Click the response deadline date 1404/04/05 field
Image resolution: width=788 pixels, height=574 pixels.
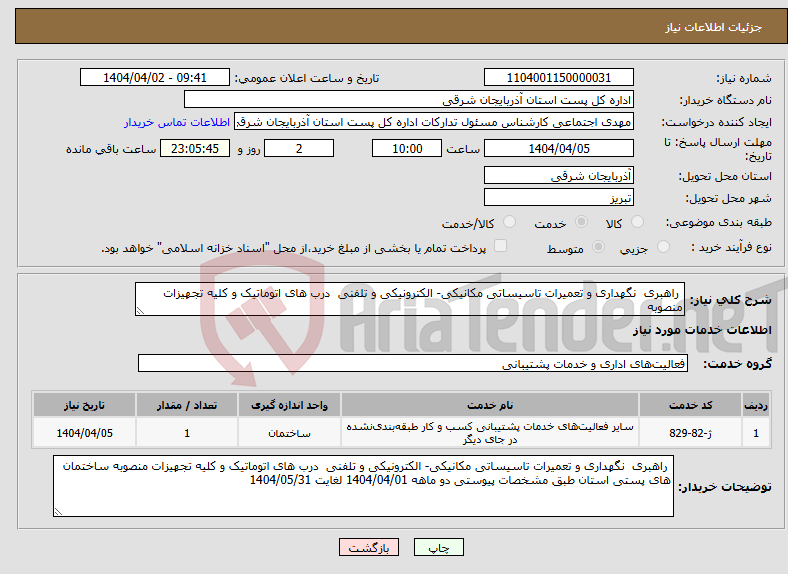[x=558, y=148]
